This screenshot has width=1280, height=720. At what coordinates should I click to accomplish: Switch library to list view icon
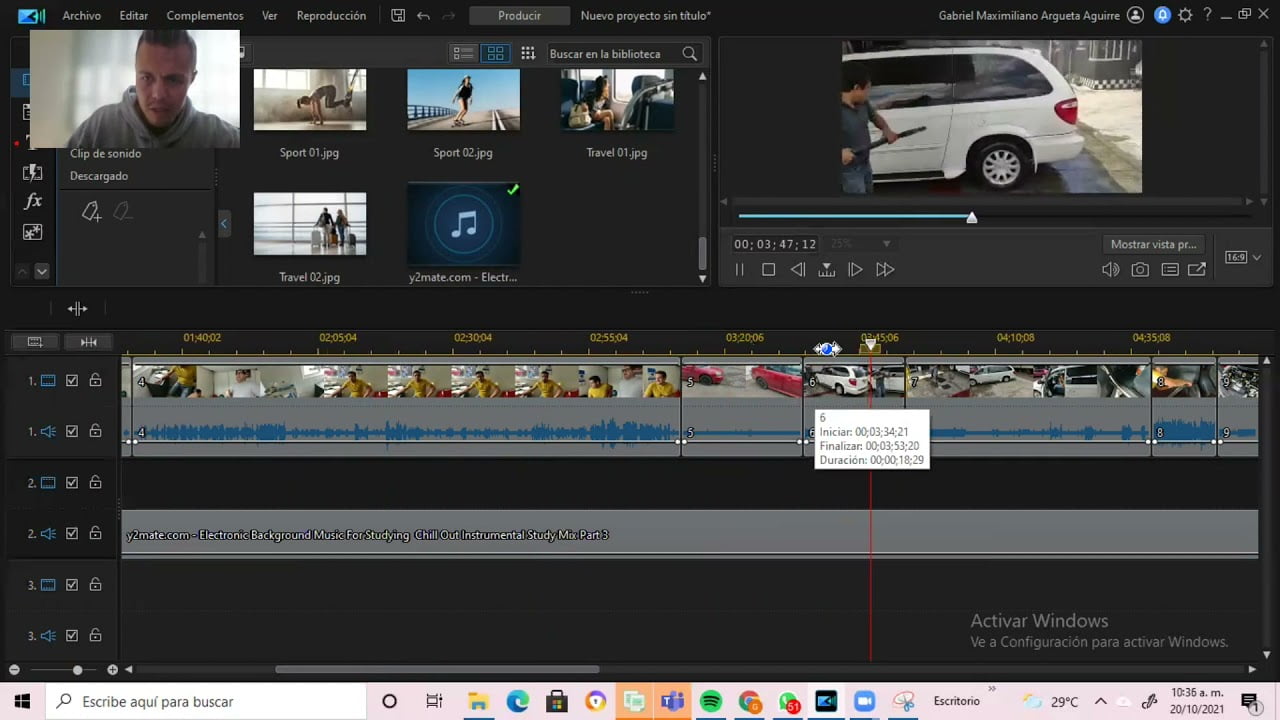pyautogui.click(x=463, y=54)
